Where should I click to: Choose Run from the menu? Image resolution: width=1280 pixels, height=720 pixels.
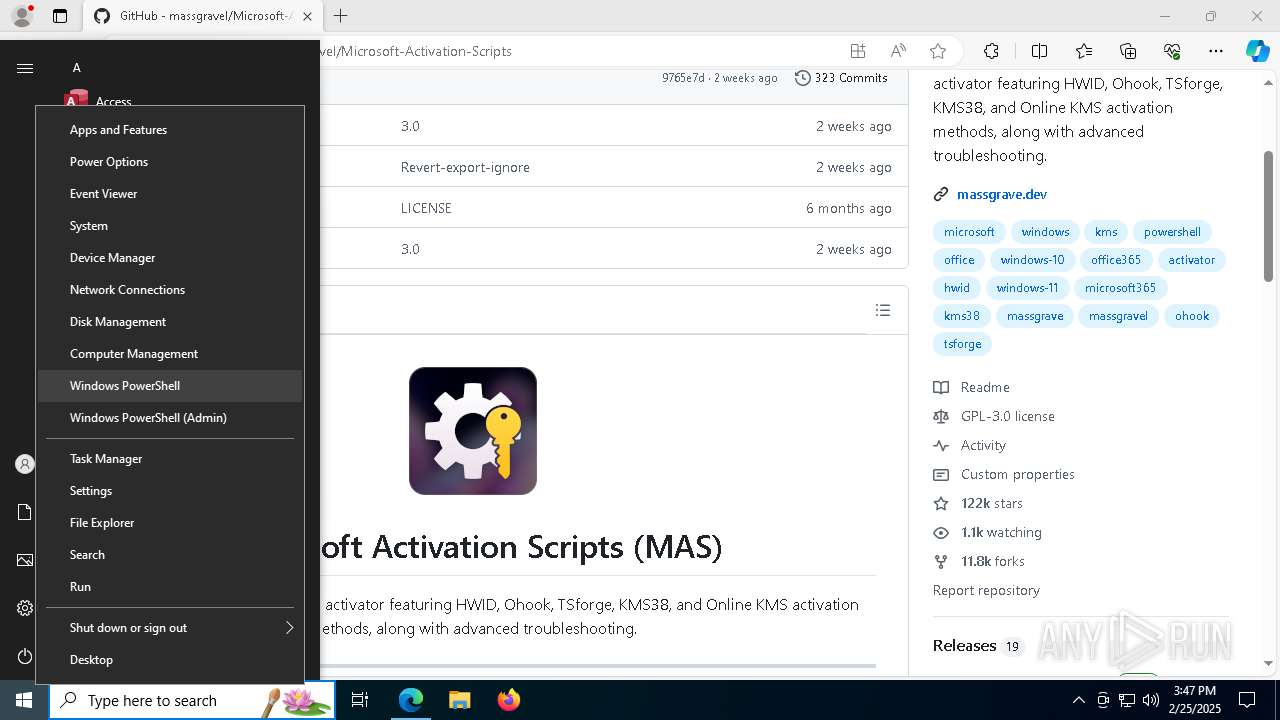click(170, 587)
